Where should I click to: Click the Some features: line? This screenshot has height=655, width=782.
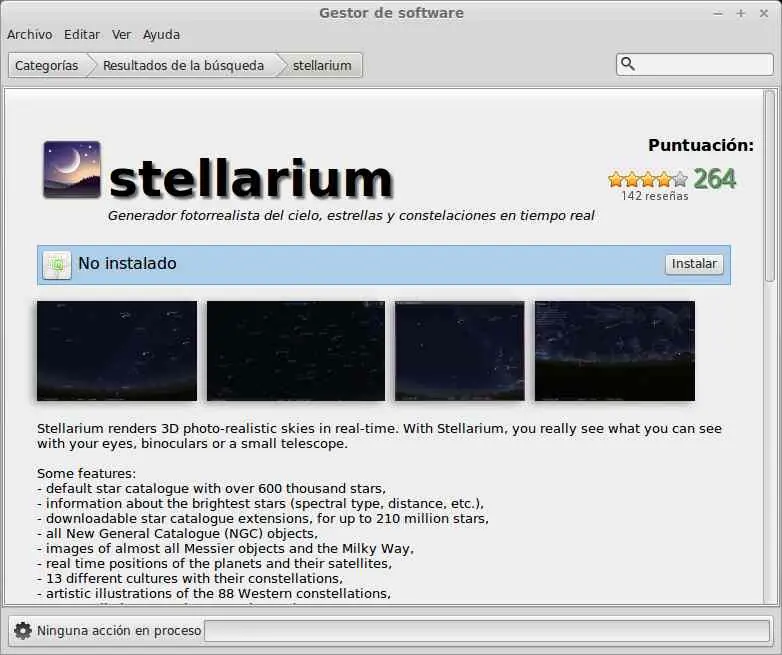(86, 473)
